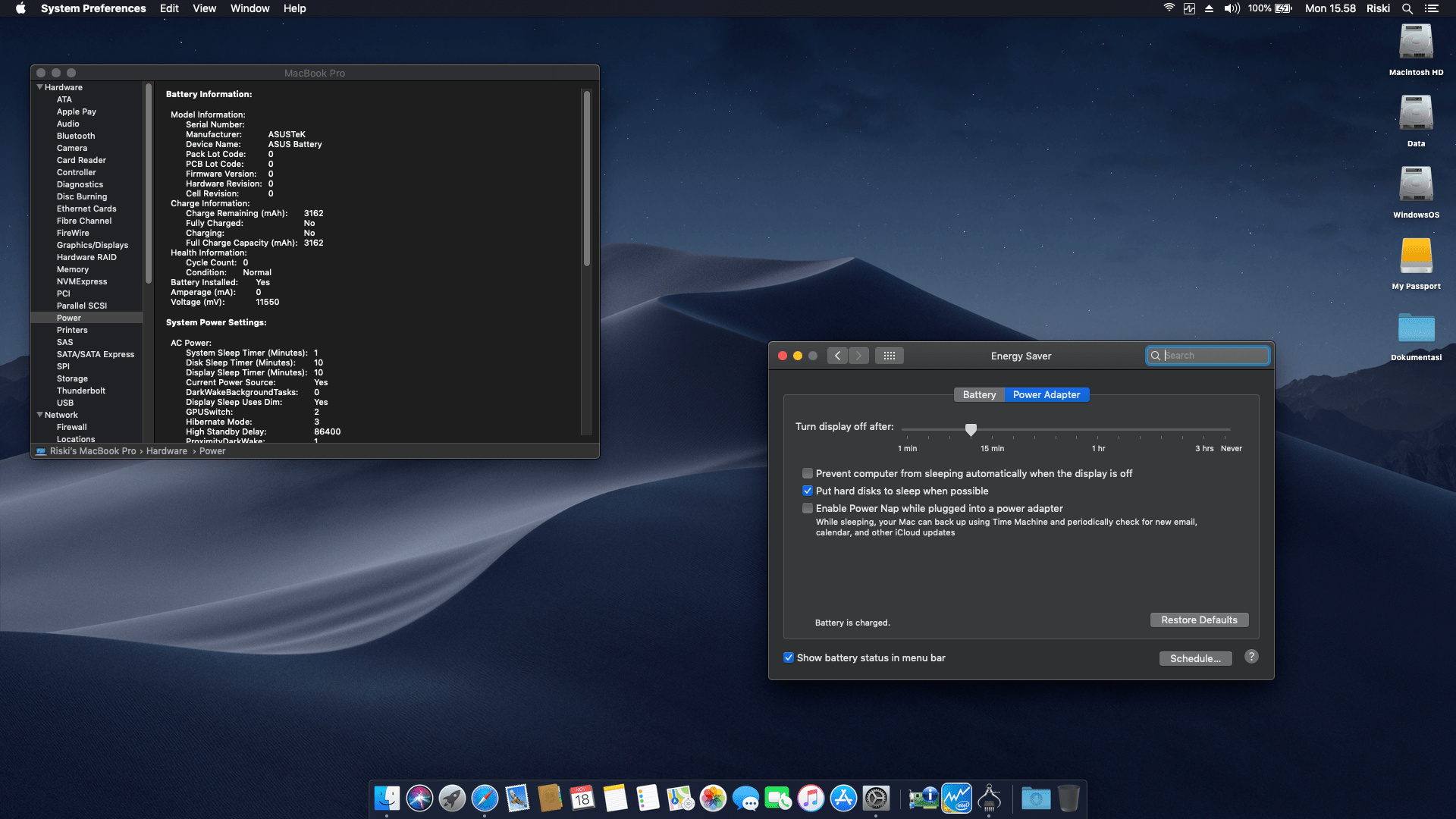This screenshot has height=819, width=1456.
Task: Launch the Calendar app showing Nov 18
Action: tap(582, 798)
